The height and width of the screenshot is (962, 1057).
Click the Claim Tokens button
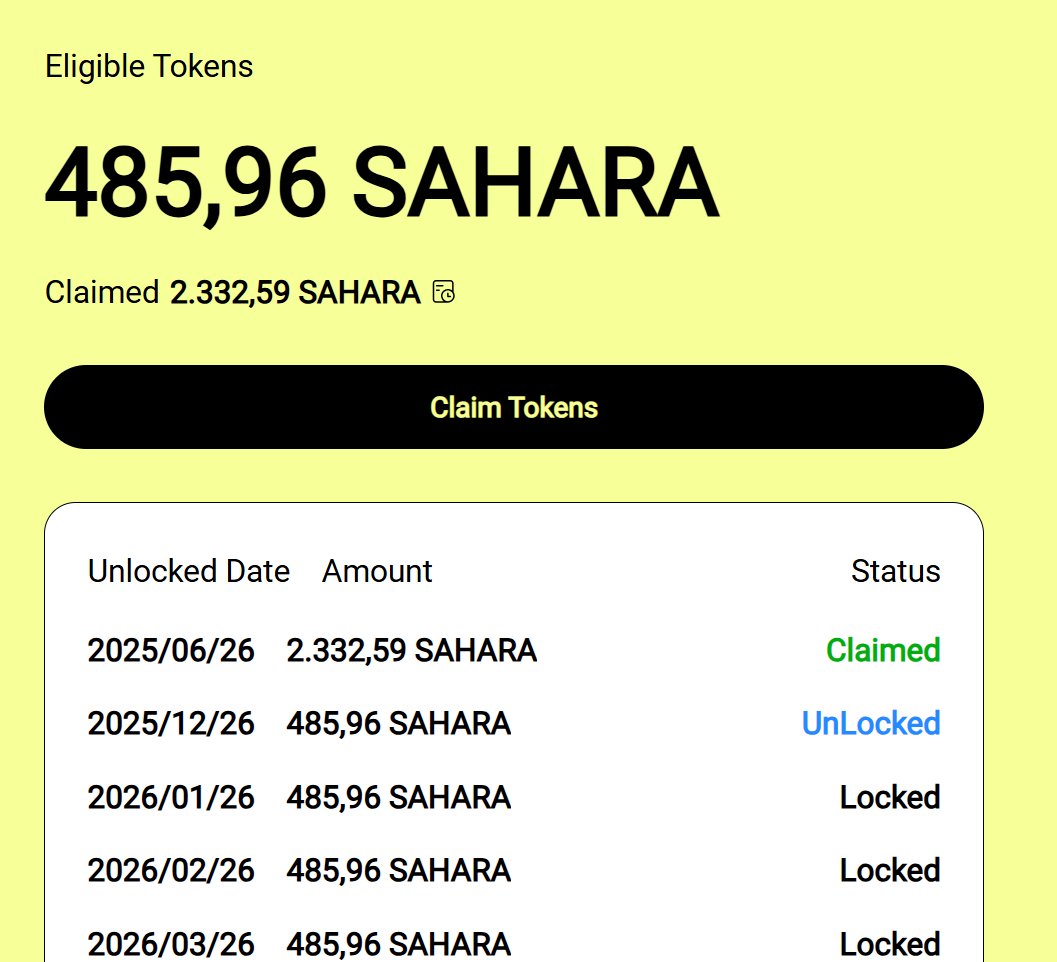click(513, 407)
